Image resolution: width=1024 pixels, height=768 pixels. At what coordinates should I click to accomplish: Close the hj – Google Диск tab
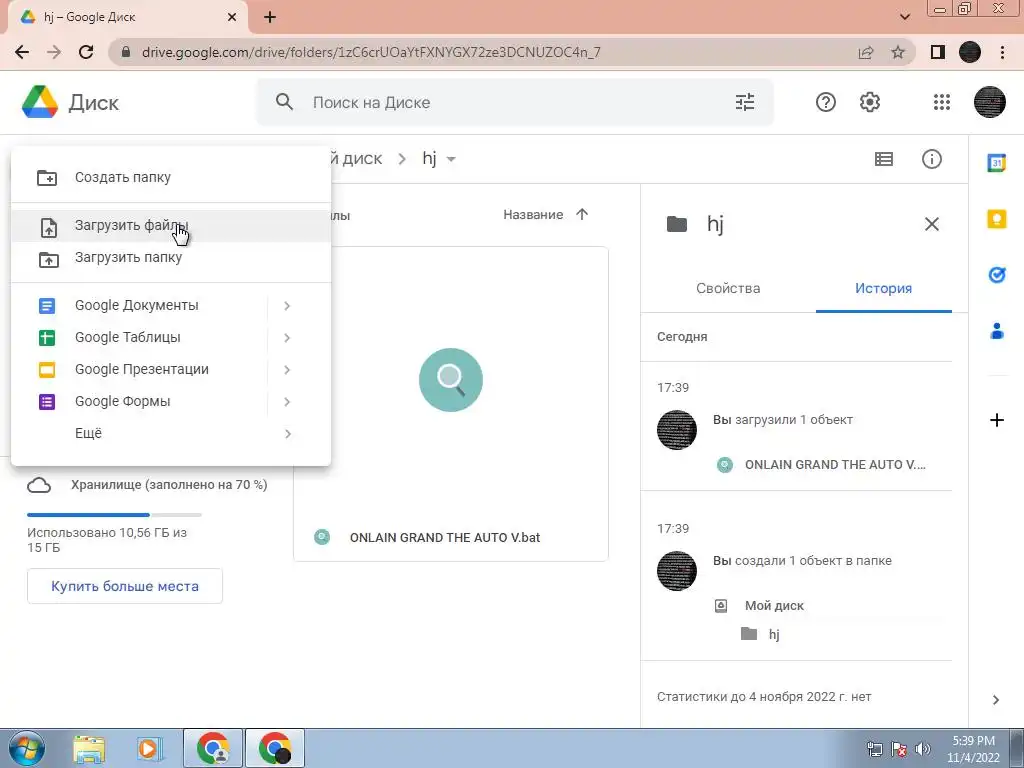(232, 17)
